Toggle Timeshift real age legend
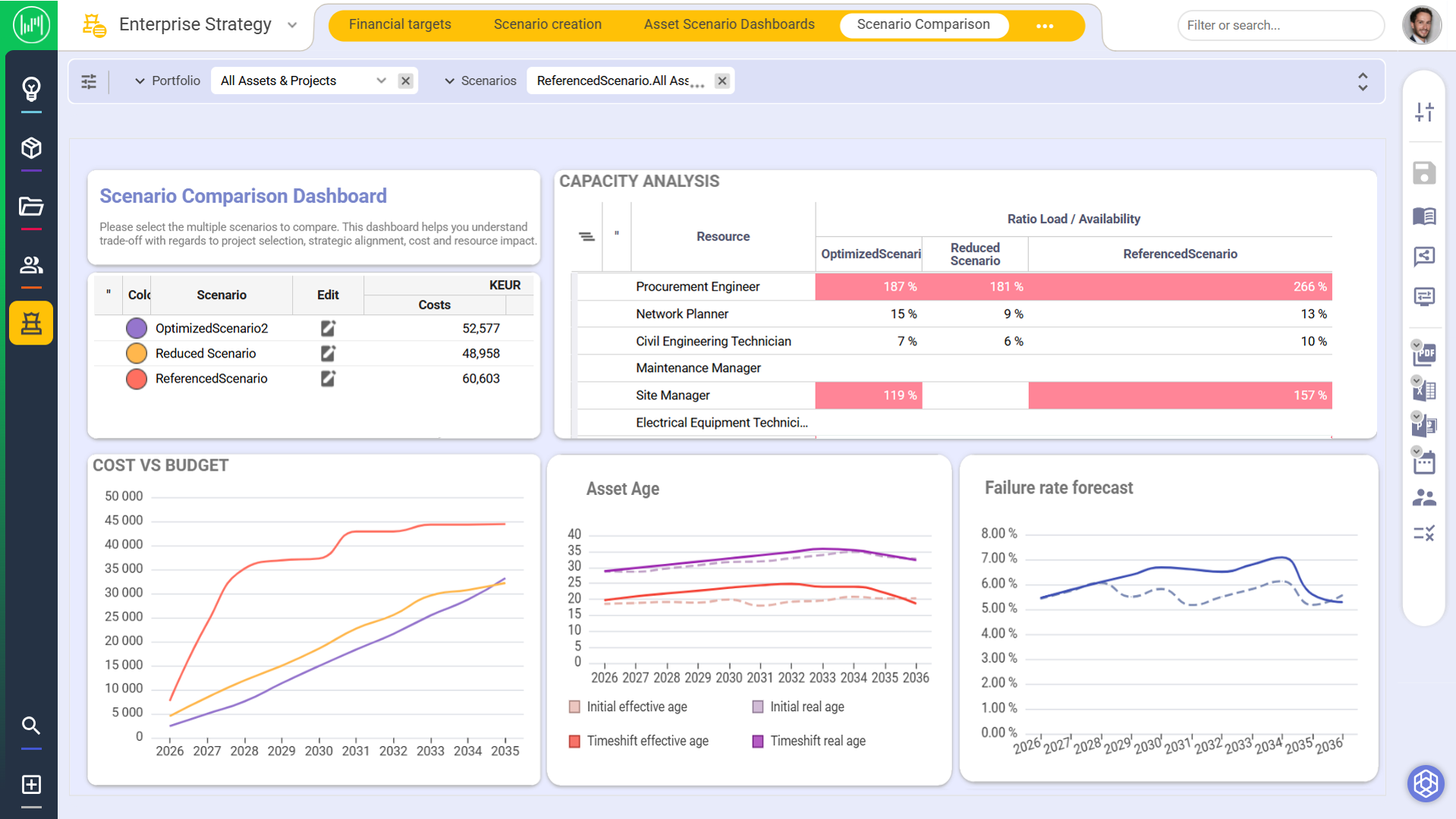This screenshot has height=819, width=1456. pos(809,741)
